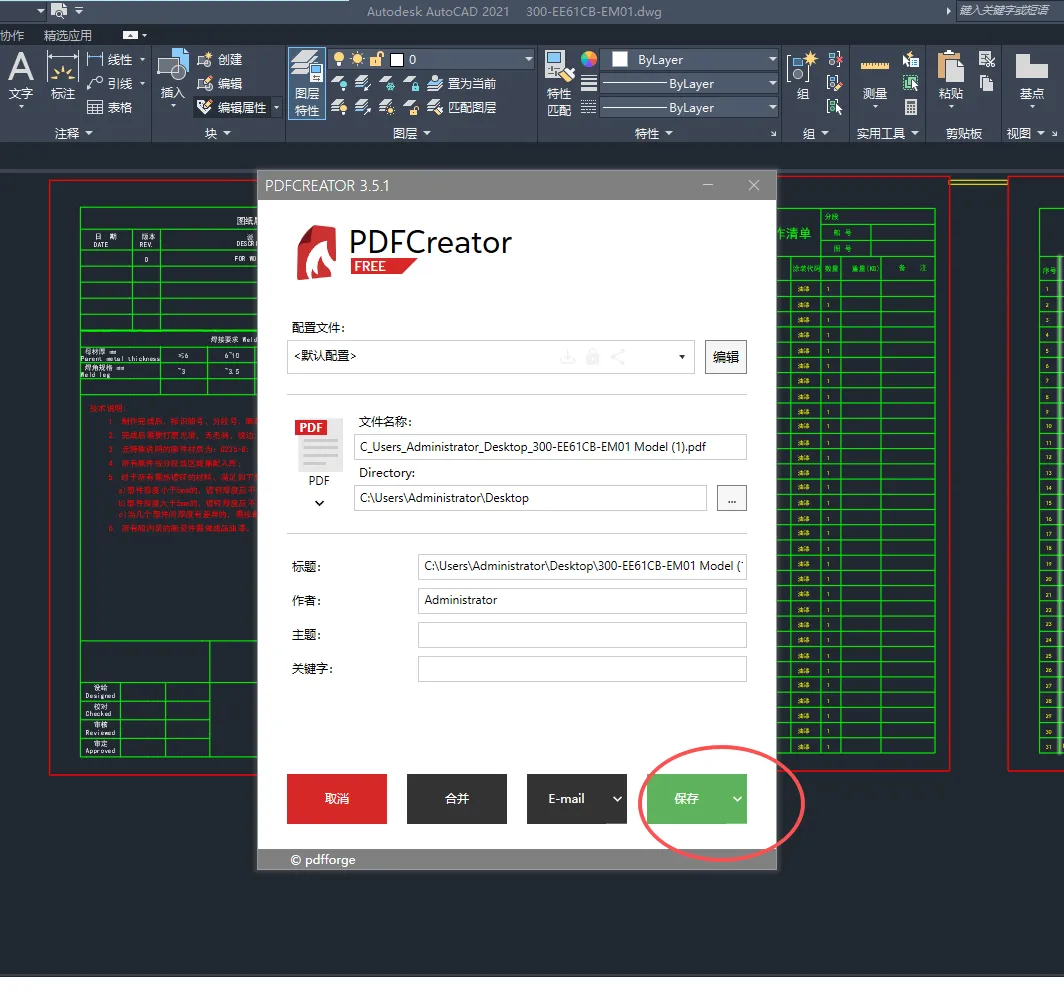Click the green 保存 save button
The height and width of the screenshot is (991, 1064).
tap(687, 799)
